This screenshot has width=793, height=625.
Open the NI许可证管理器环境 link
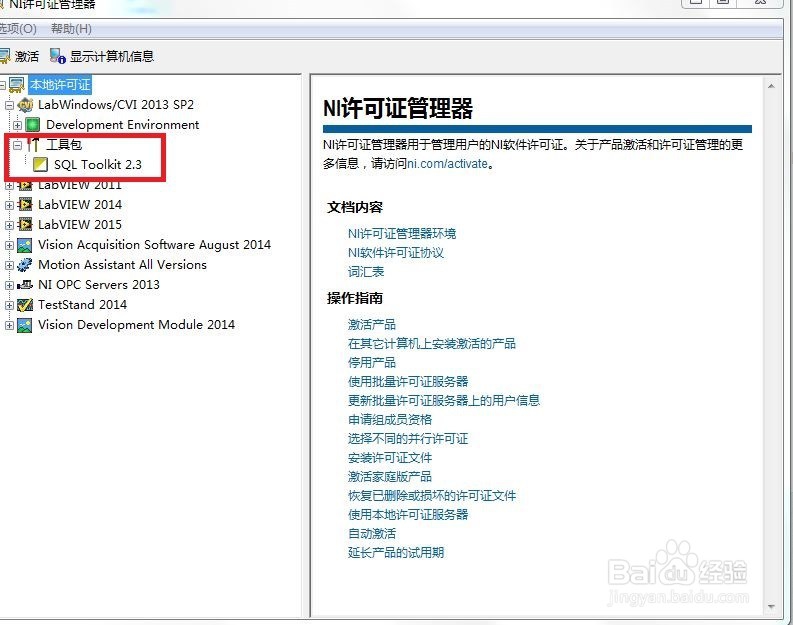[402, 234]
